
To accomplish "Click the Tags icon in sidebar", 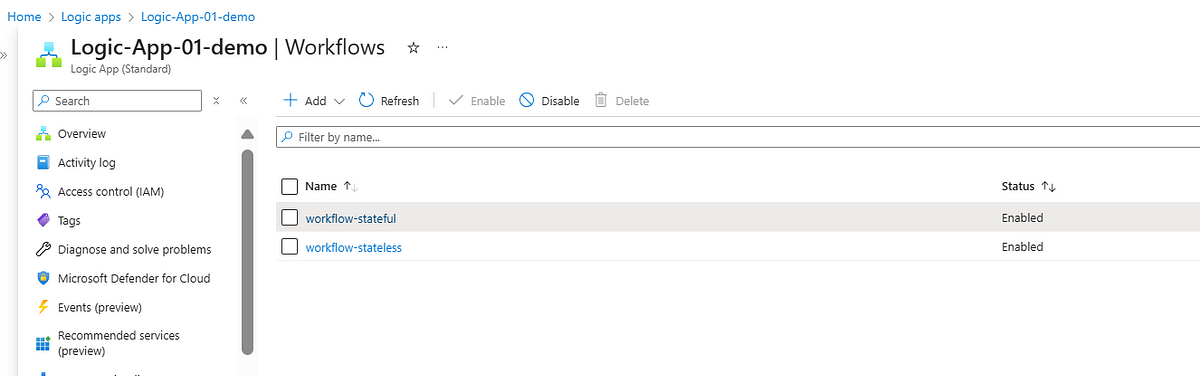I will click(x=43, y=221).
